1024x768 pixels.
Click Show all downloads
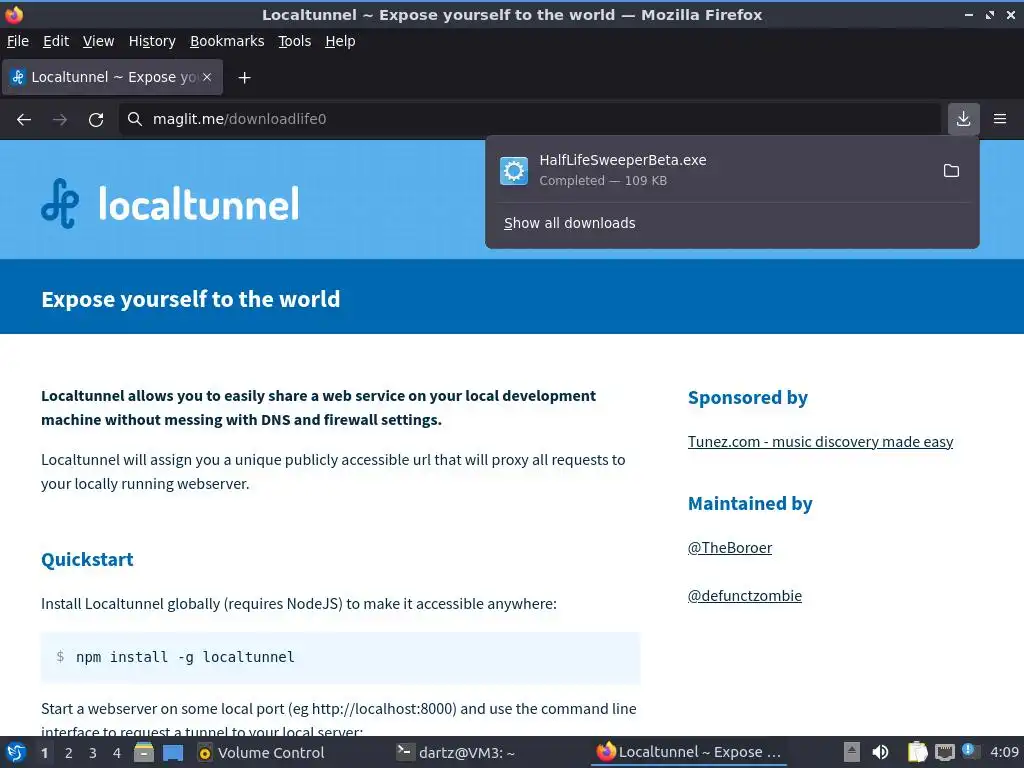point(569,223)
